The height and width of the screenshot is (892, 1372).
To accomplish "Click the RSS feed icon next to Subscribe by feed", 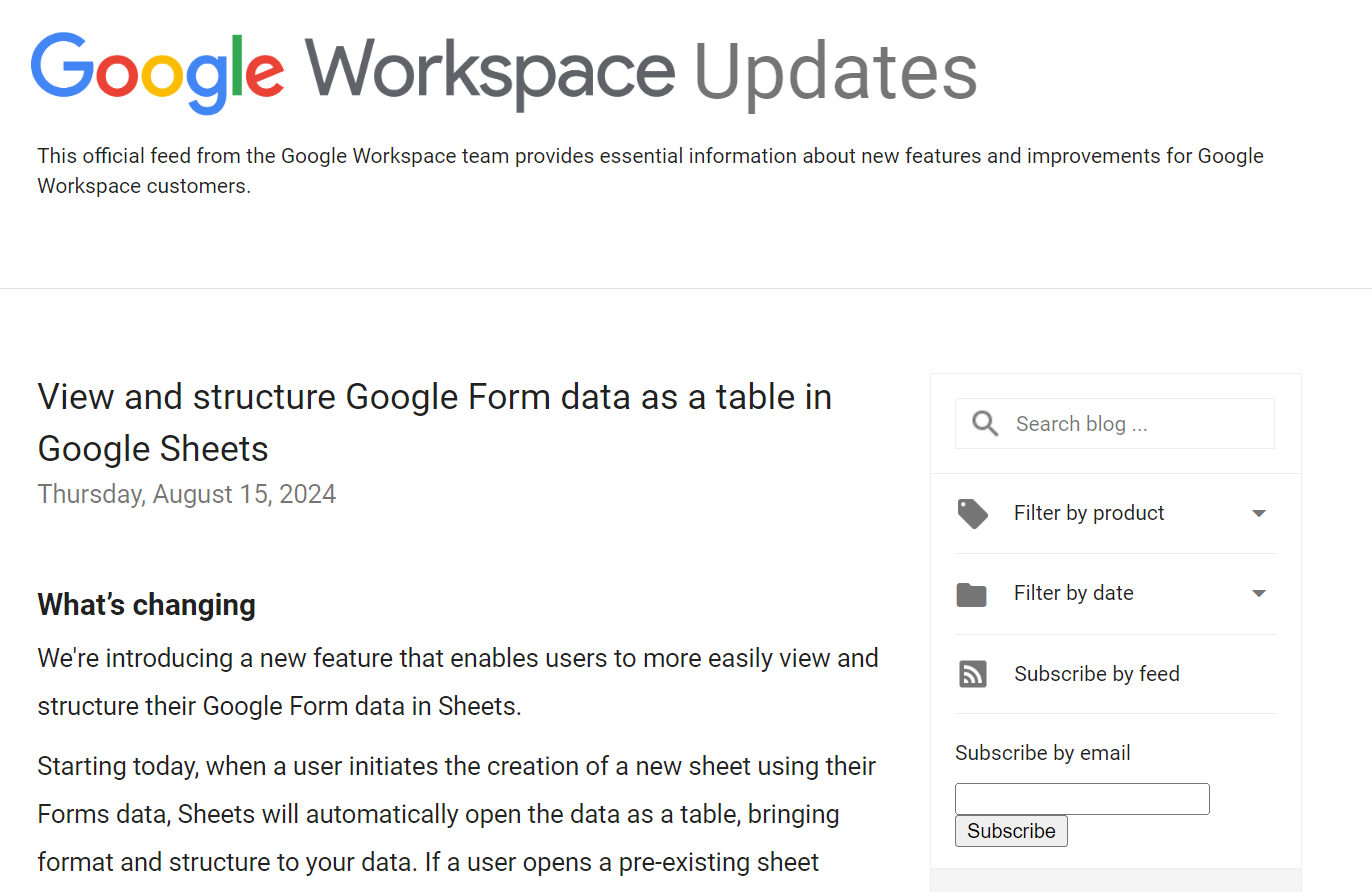I will pyautogui.click(x=972, y=674).
